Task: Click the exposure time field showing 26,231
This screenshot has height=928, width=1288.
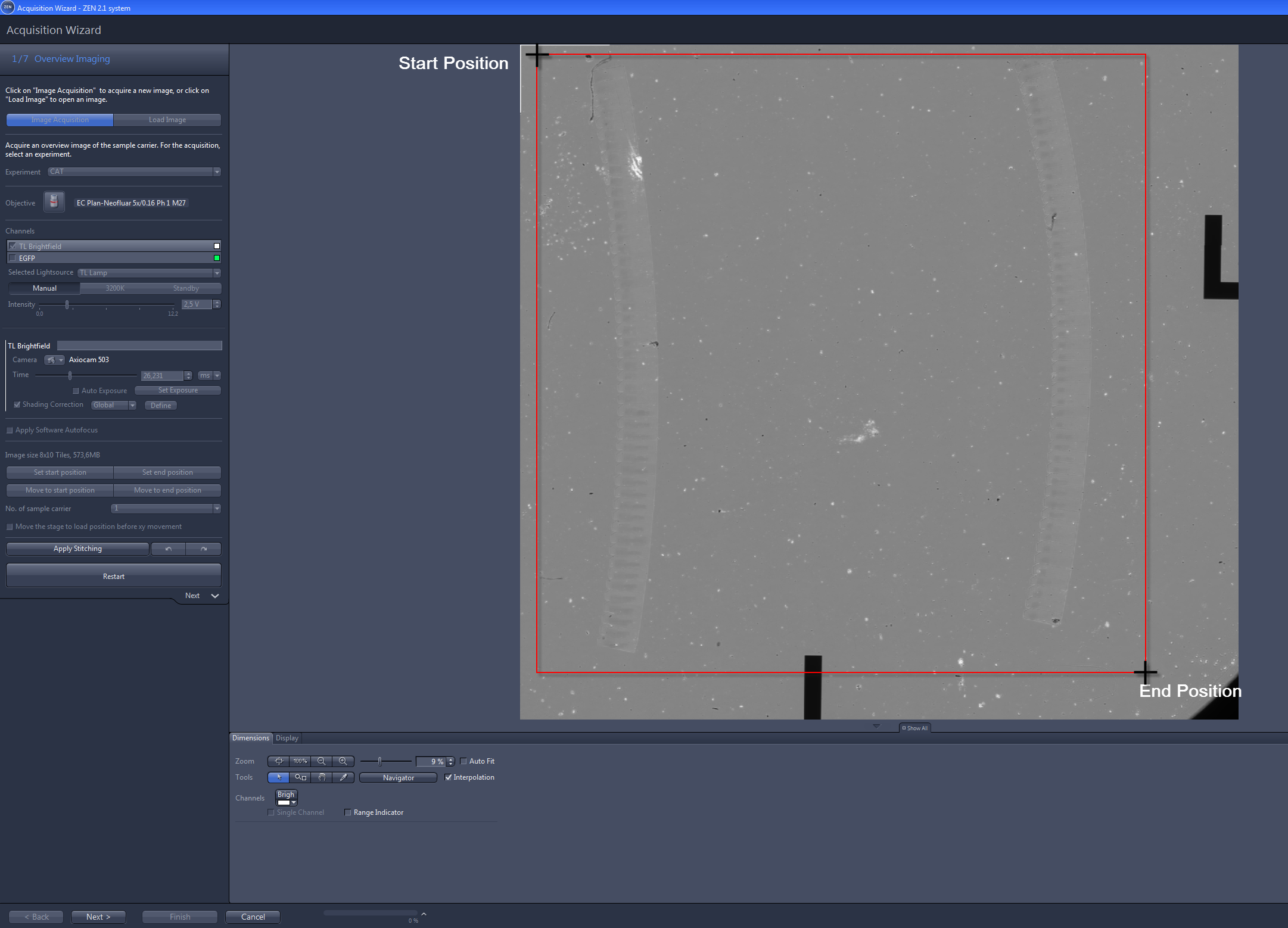Action: coord(162,375)
